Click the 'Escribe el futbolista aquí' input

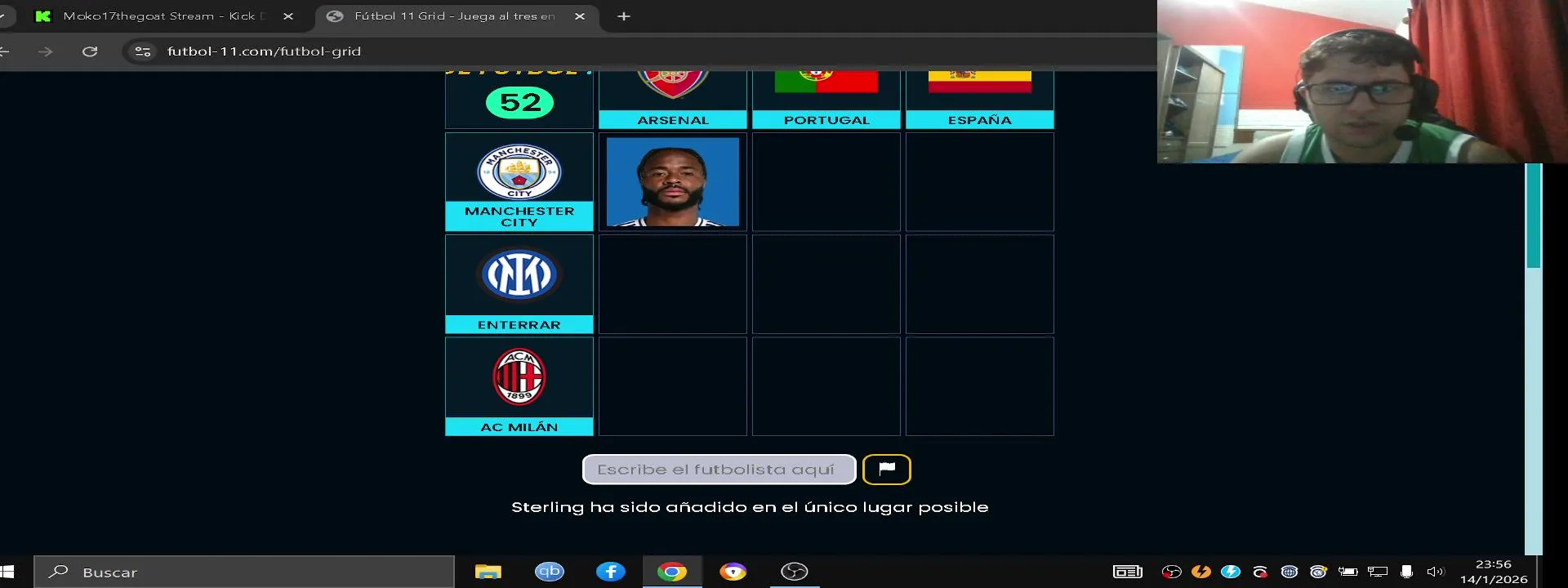719,470
